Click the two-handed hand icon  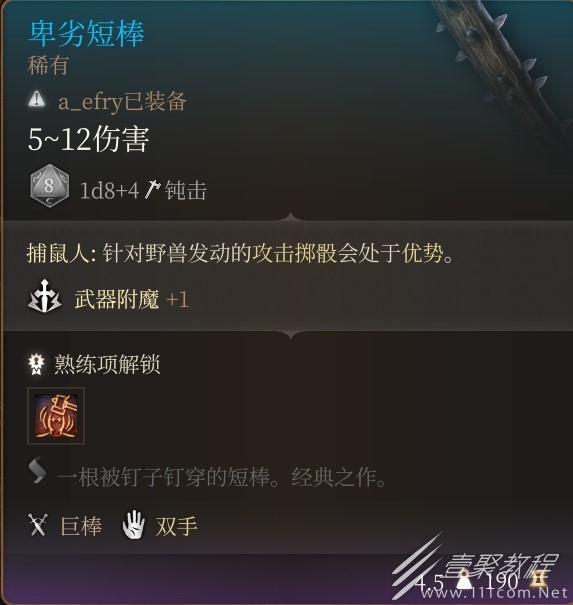tap(134, 524)
